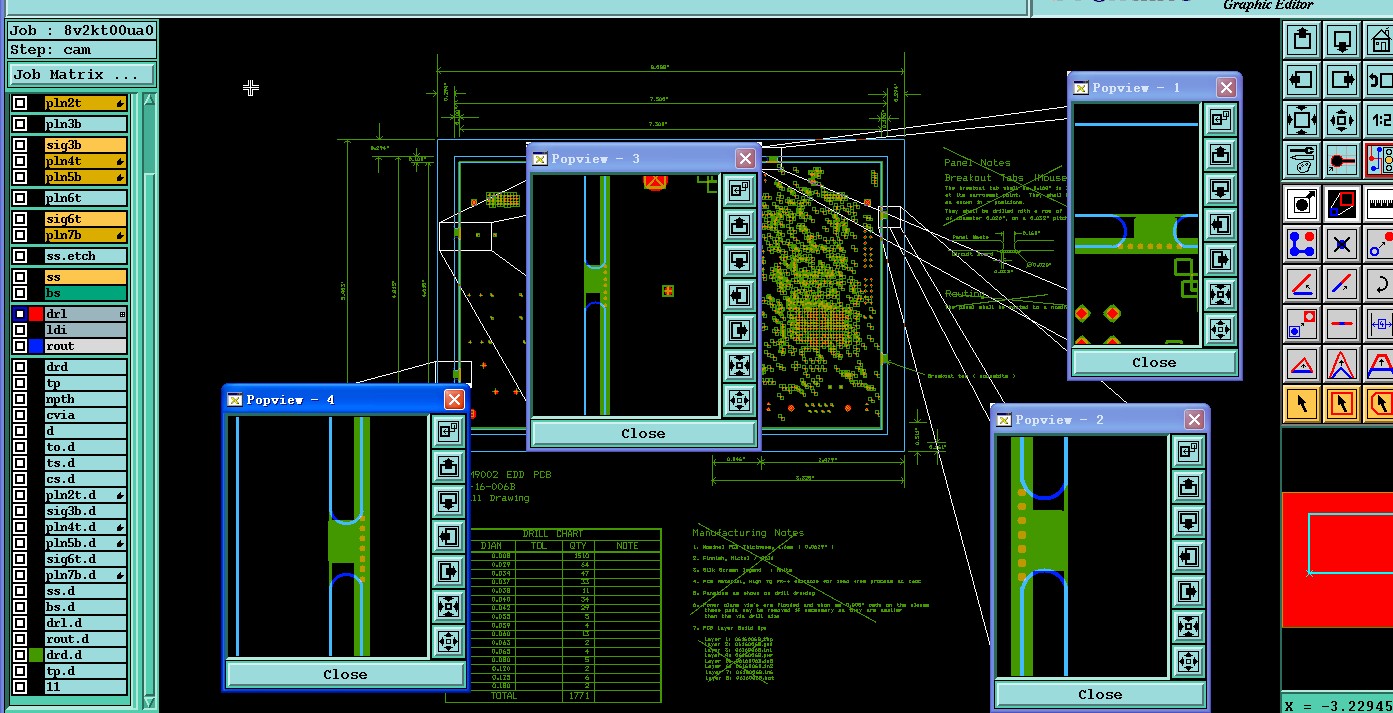This screenshot has width=1393, height=713.
Task: Click the zoom out expand-arrows icon in main toolbar
Action: point(1301,120)
